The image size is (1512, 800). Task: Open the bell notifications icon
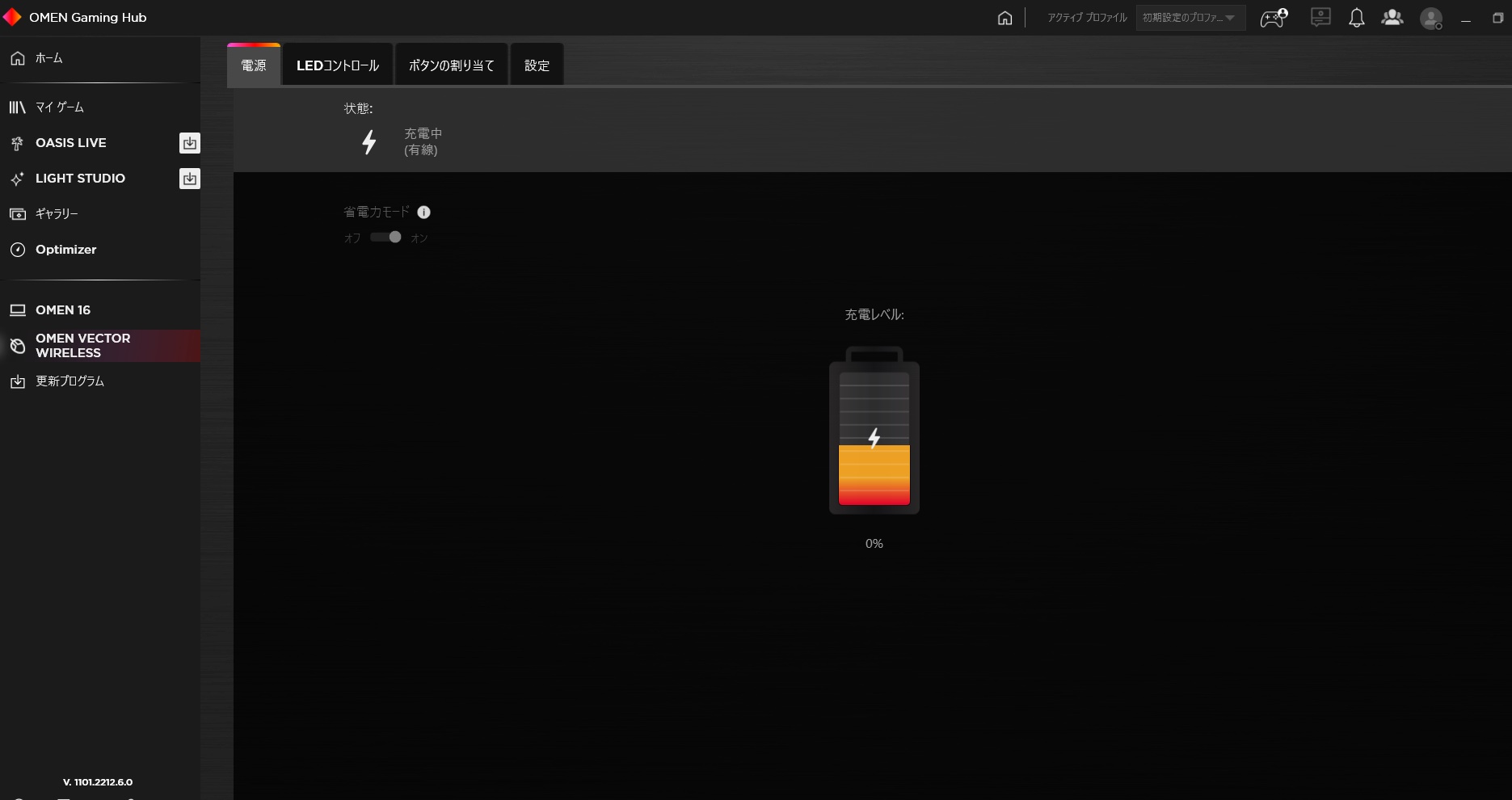pyautogui.click(x=1357, y=18)
